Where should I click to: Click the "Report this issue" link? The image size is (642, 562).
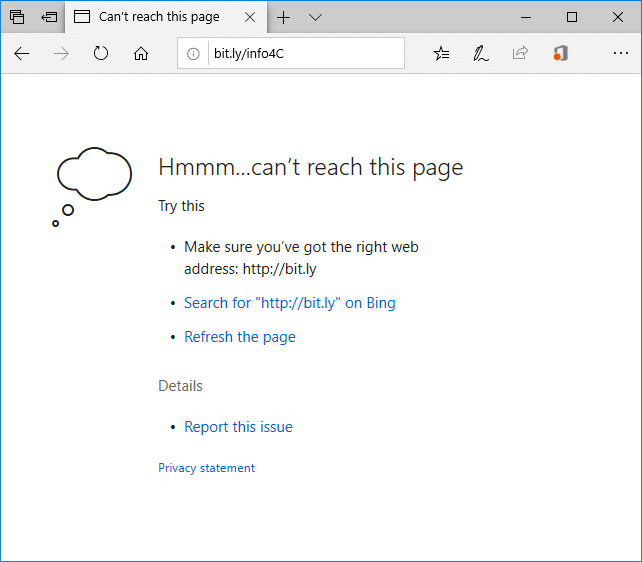(x=238, y=427)
